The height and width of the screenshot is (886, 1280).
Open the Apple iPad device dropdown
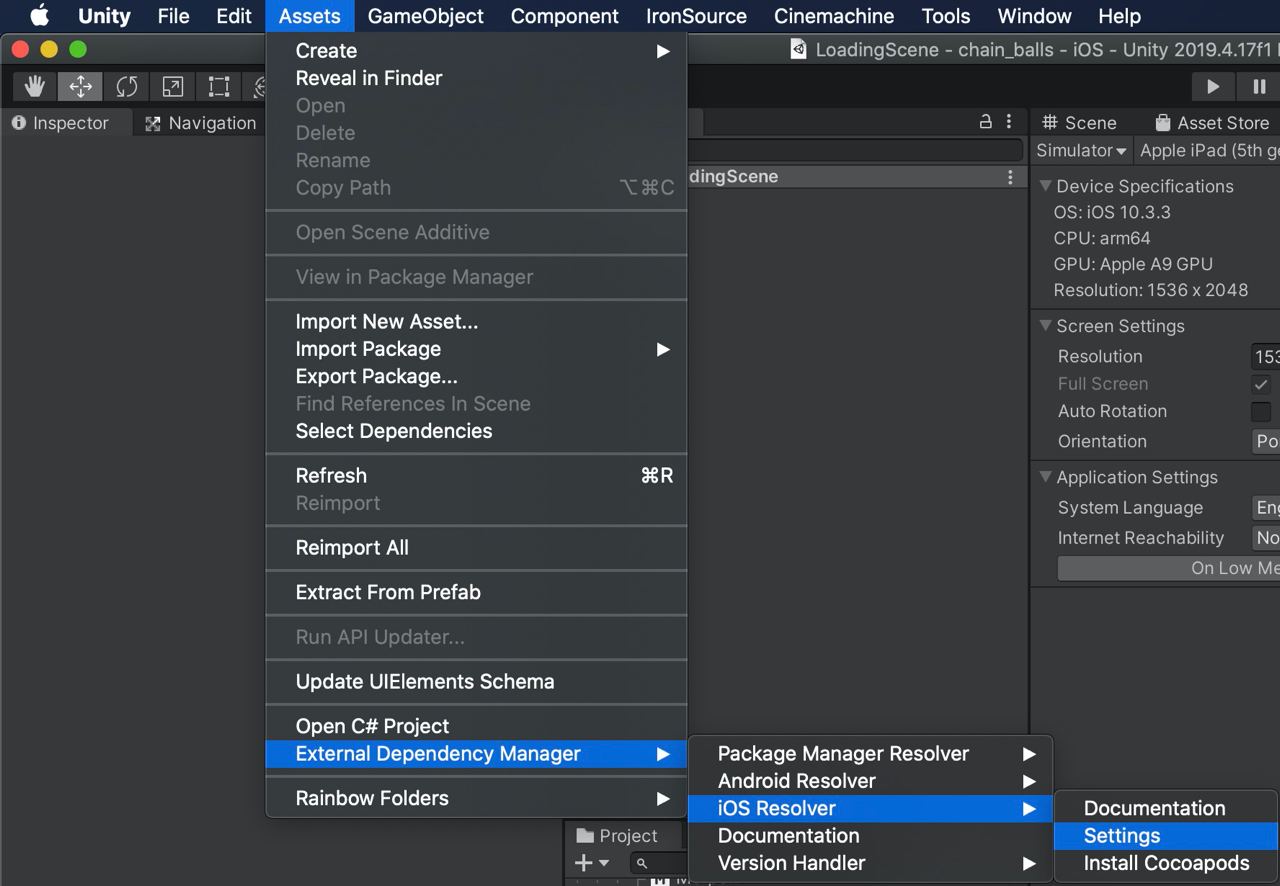[x=1208, y=151]
